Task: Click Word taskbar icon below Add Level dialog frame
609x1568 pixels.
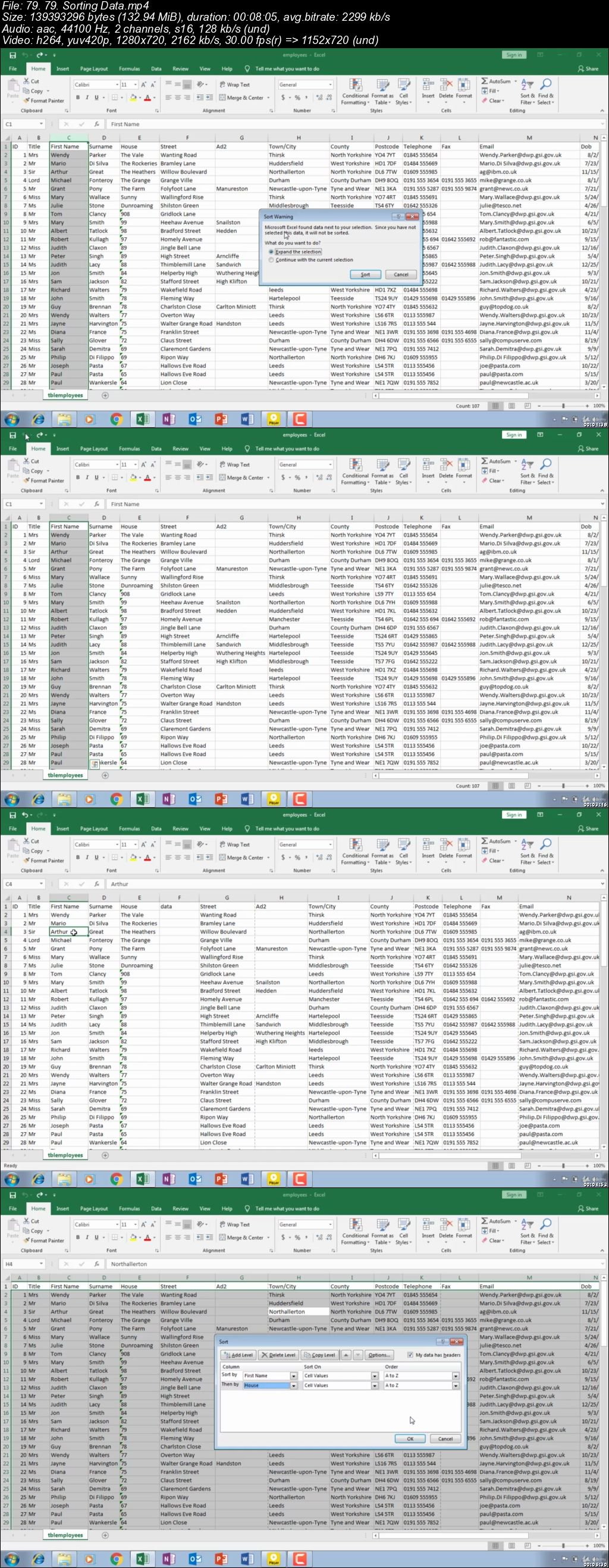Action: 247,1560
